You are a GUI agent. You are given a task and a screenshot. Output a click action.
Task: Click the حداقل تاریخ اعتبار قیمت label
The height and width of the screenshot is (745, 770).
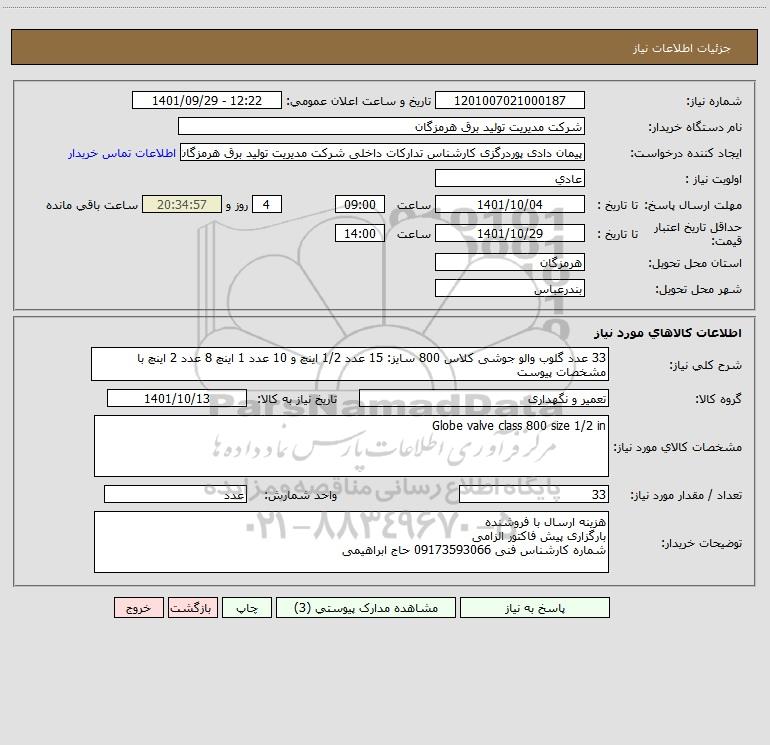click(x=698, y=234)
